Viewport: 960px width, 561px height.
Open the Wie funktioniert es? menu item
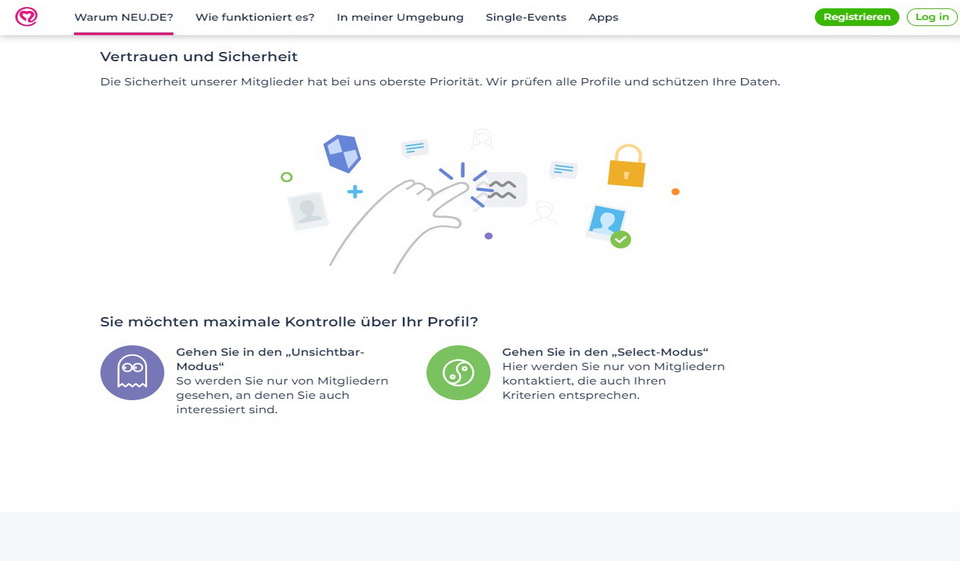(x=255, y=17)
